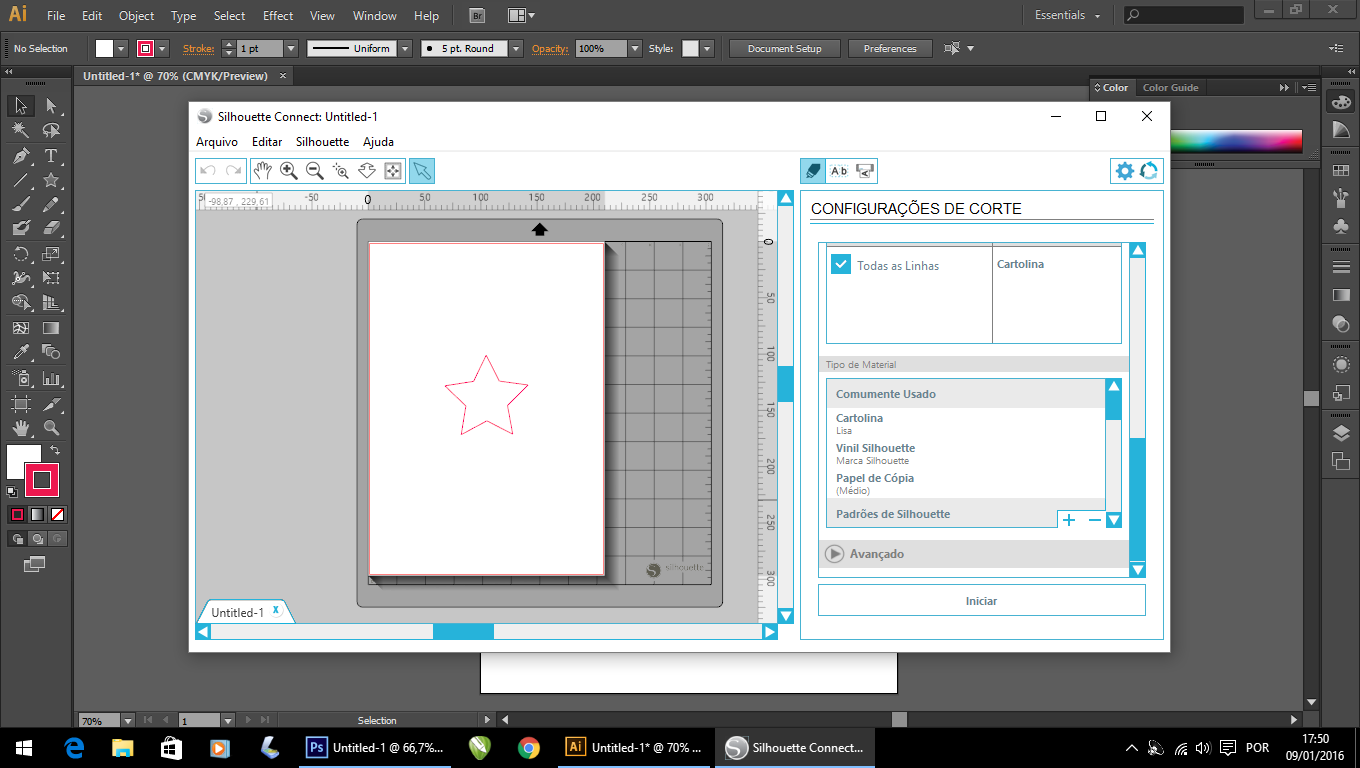Switch Illustrator paint mode to Gradient
Image resolution: width=1360 pixels, height=768 pixels.
tap(37, 514)
